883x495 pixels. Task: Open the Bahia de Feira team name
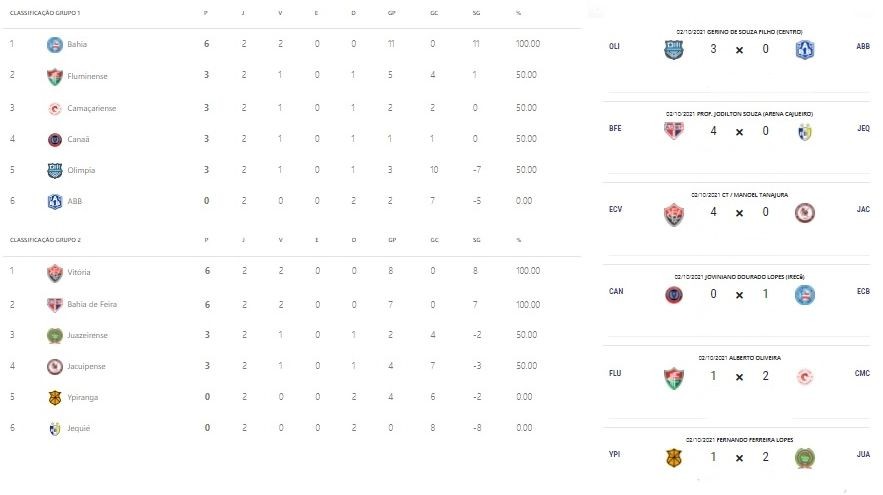pos(92,304)
